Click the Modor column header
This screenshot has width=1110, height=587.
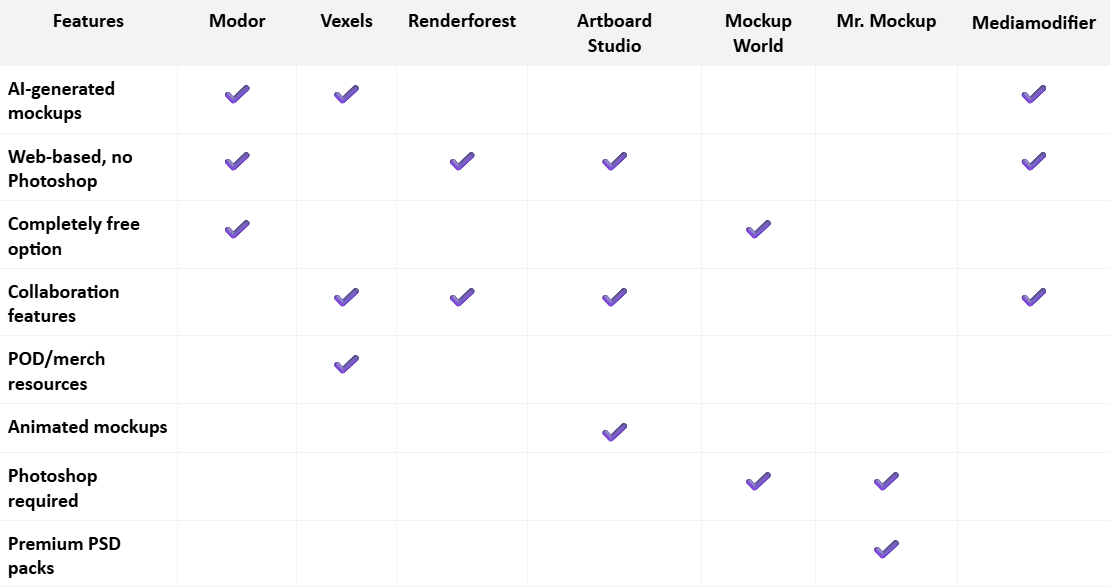click(237, 21)
